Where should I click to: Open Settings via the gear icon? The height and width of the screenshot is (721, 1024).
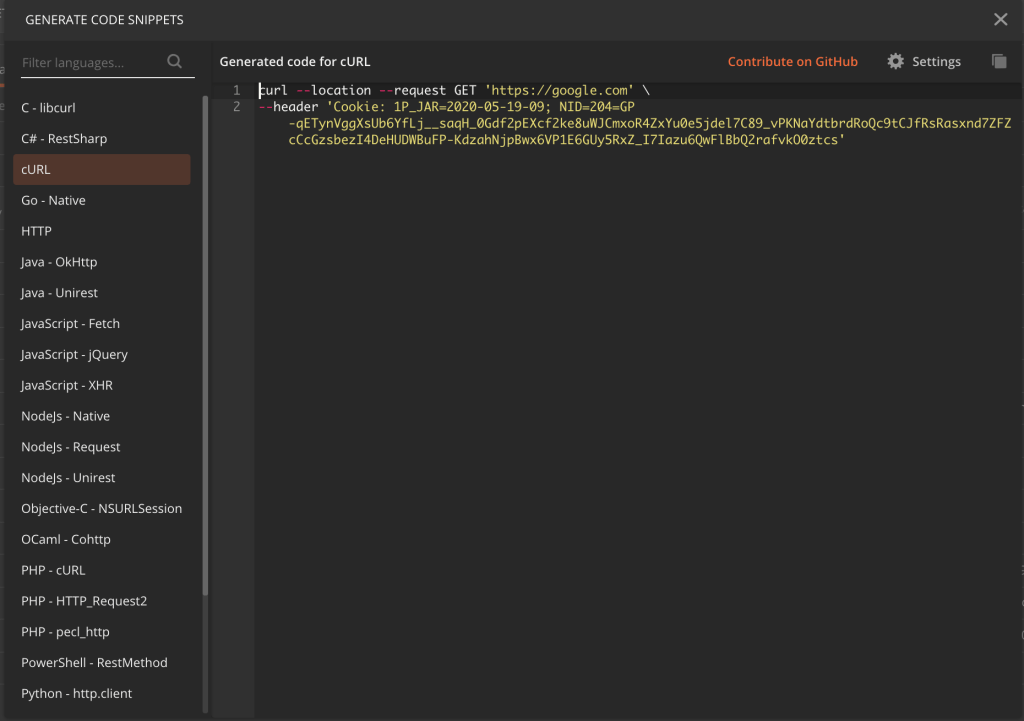click(896, 61)
